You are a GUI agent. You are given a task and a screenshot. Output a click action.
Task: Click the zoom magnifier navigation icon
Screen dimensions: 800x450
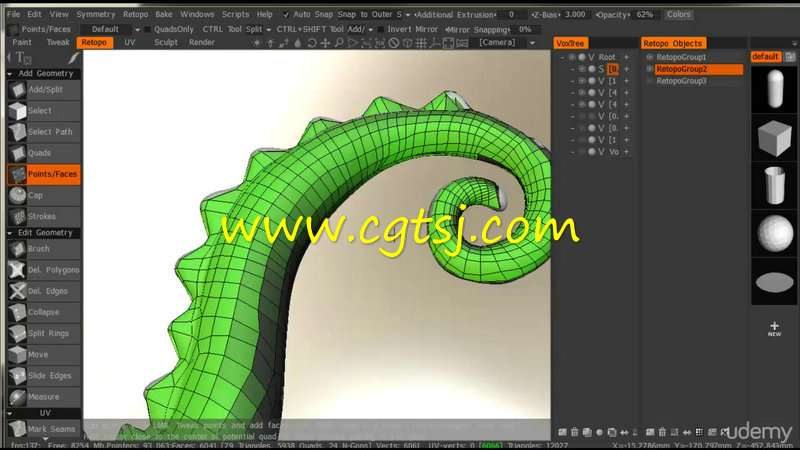[339, 43]
